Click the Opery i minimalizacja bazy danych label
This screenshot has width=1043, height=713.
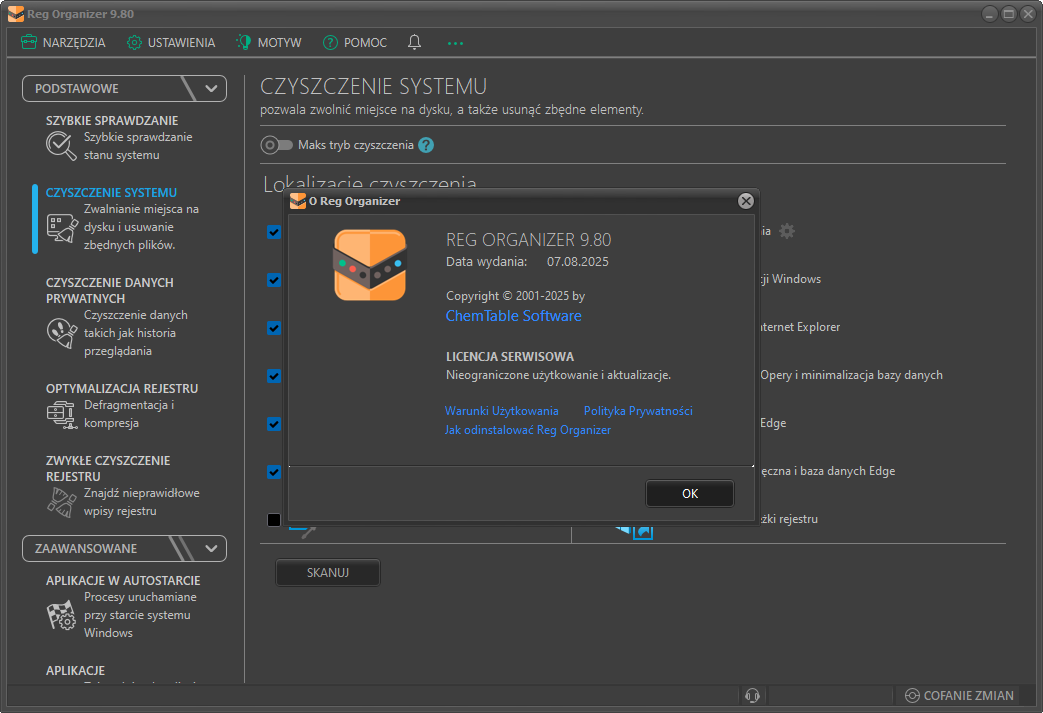coord(851,374)
